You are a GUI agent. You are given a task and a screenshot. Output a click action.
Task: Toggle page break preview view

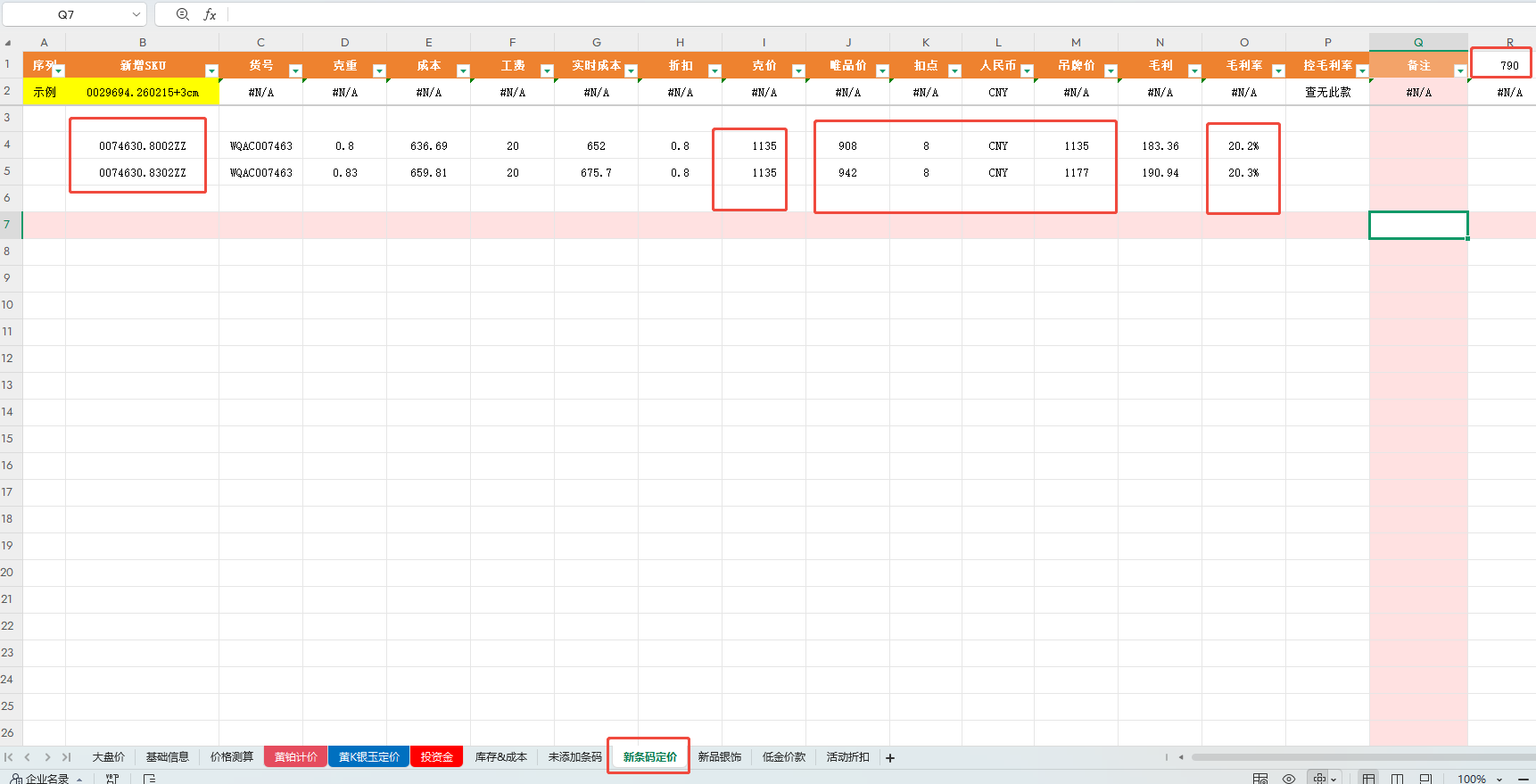click(x=1397, y=779)
